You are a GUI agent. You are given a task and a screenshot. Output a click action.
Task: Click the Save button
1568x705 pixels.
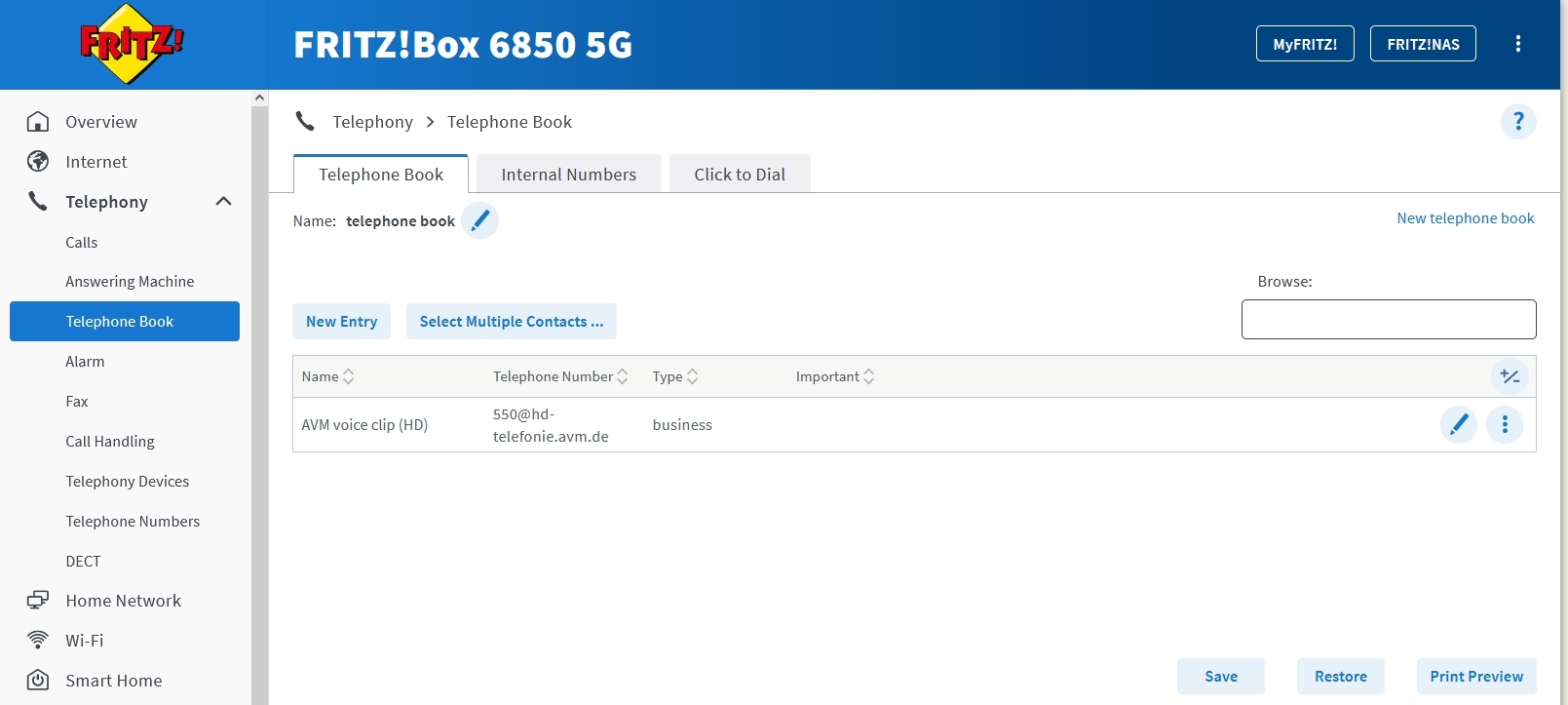pos(1221,677)
